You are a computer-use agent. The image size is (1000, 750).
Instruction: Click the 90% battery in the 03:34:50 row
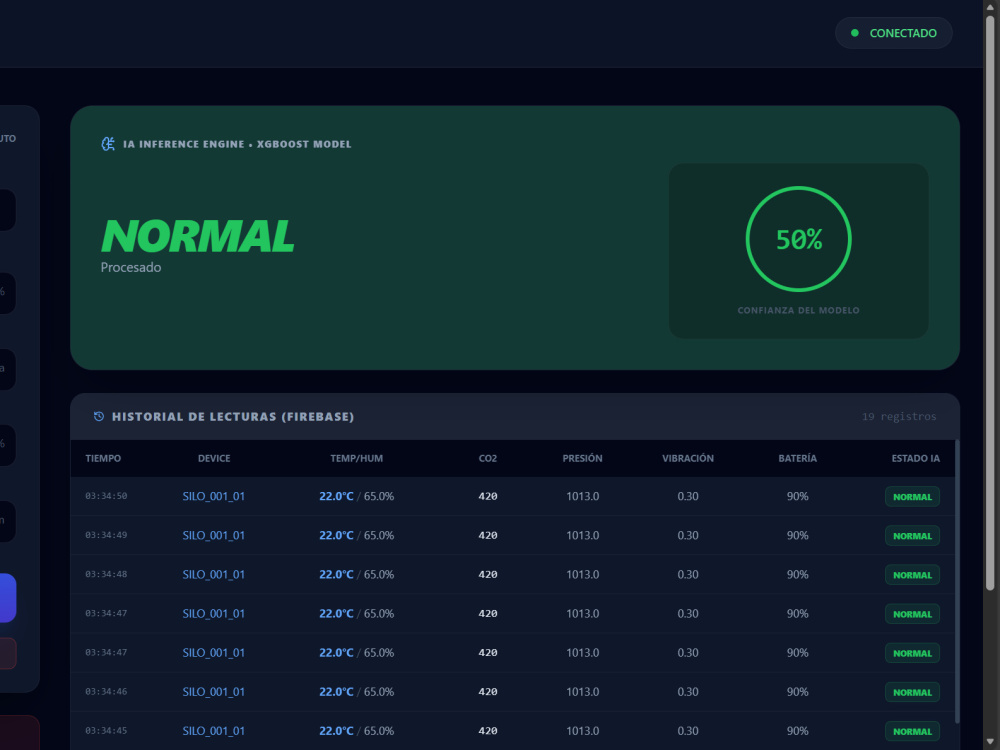[x=797, y=496]
